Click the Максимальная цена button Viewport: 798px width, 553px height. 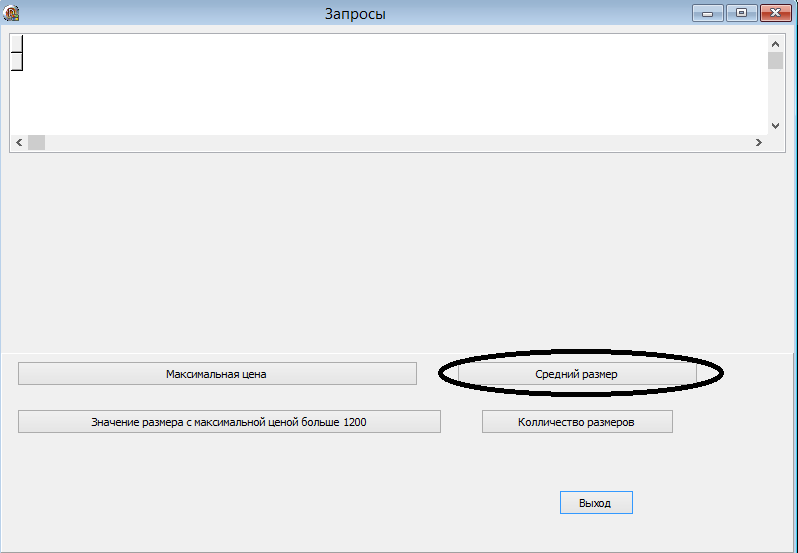pos(217,374)
